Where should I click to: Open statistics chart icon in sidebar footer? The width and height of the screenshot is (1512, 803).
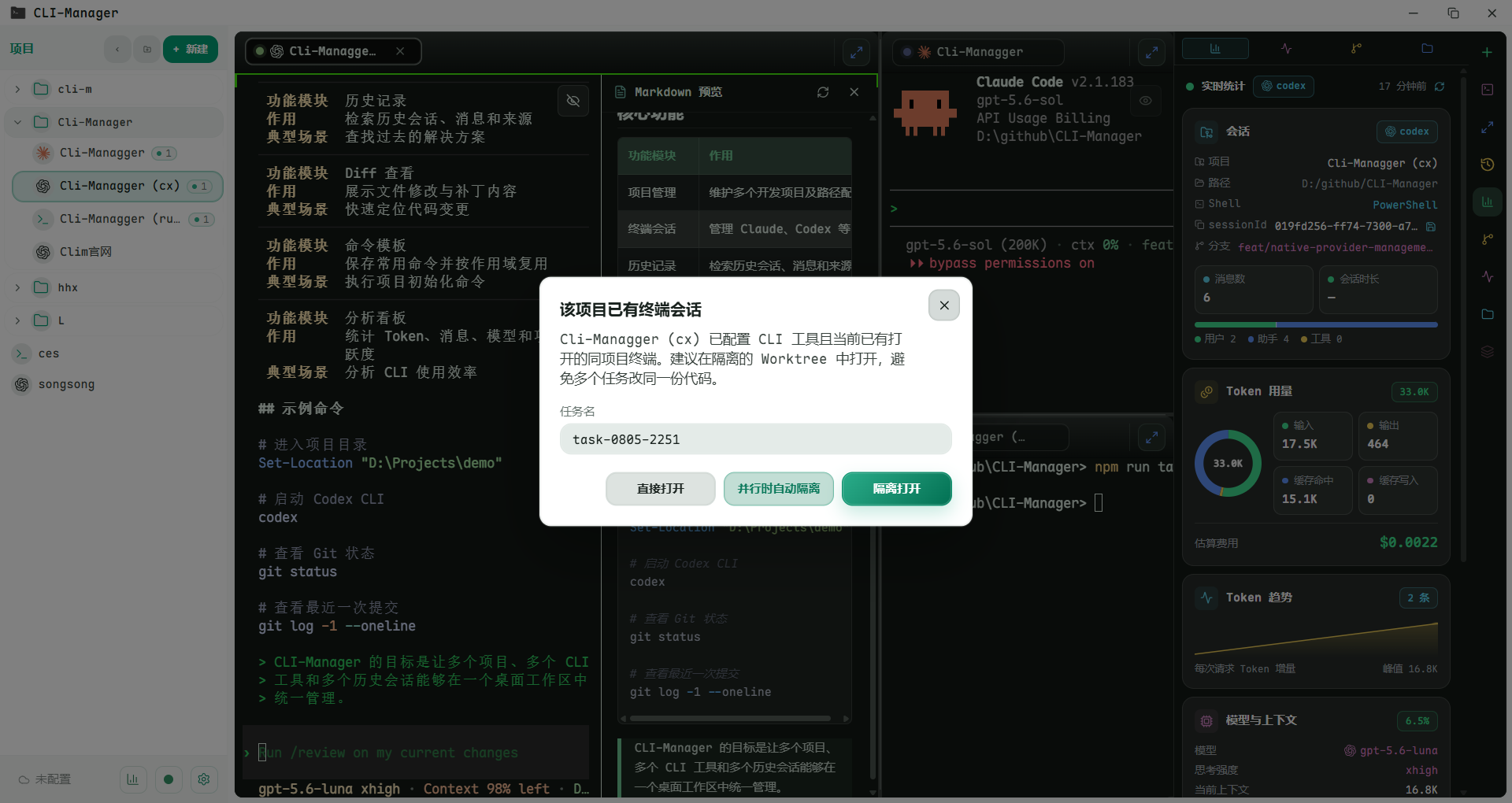click(x=132, y=779)
